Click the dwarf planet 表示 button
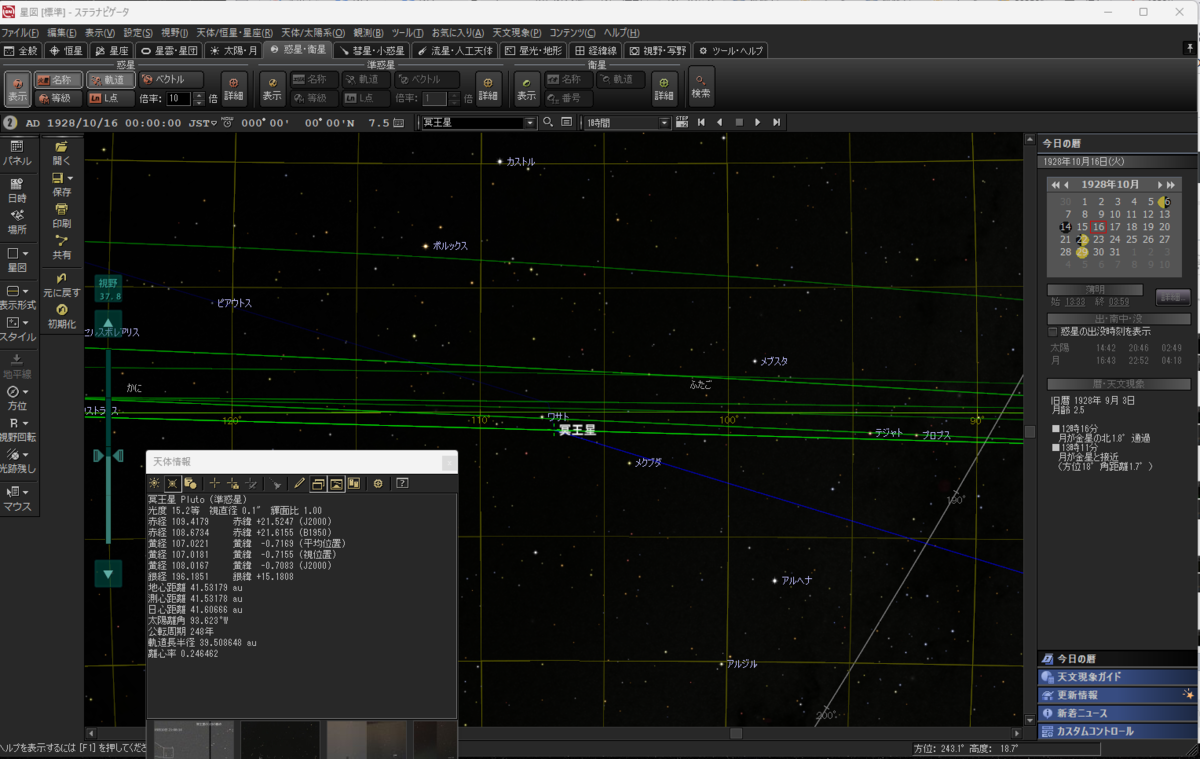 click(x=272, y=89)
